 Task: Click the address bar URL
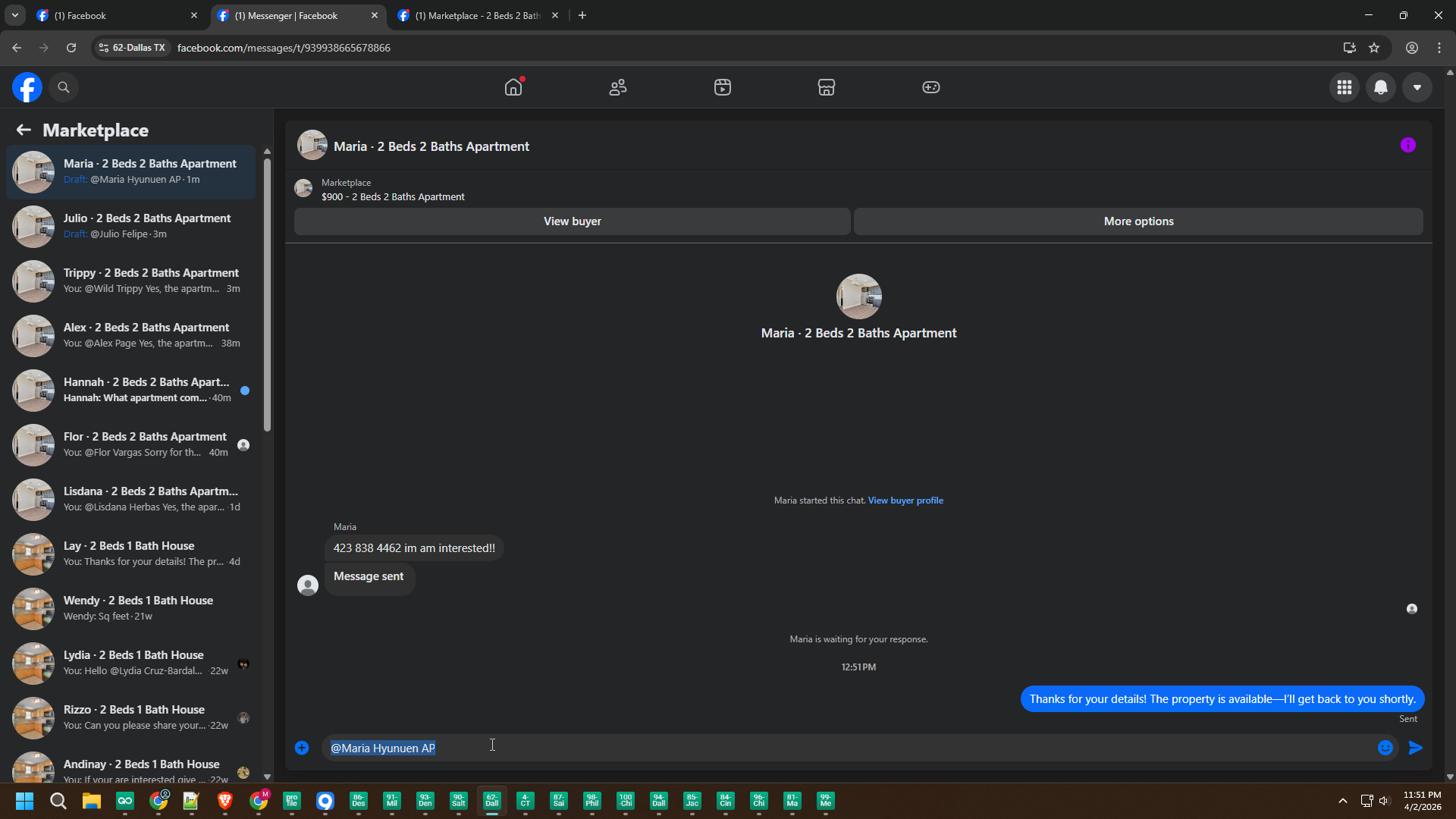[x=284, y=48]
